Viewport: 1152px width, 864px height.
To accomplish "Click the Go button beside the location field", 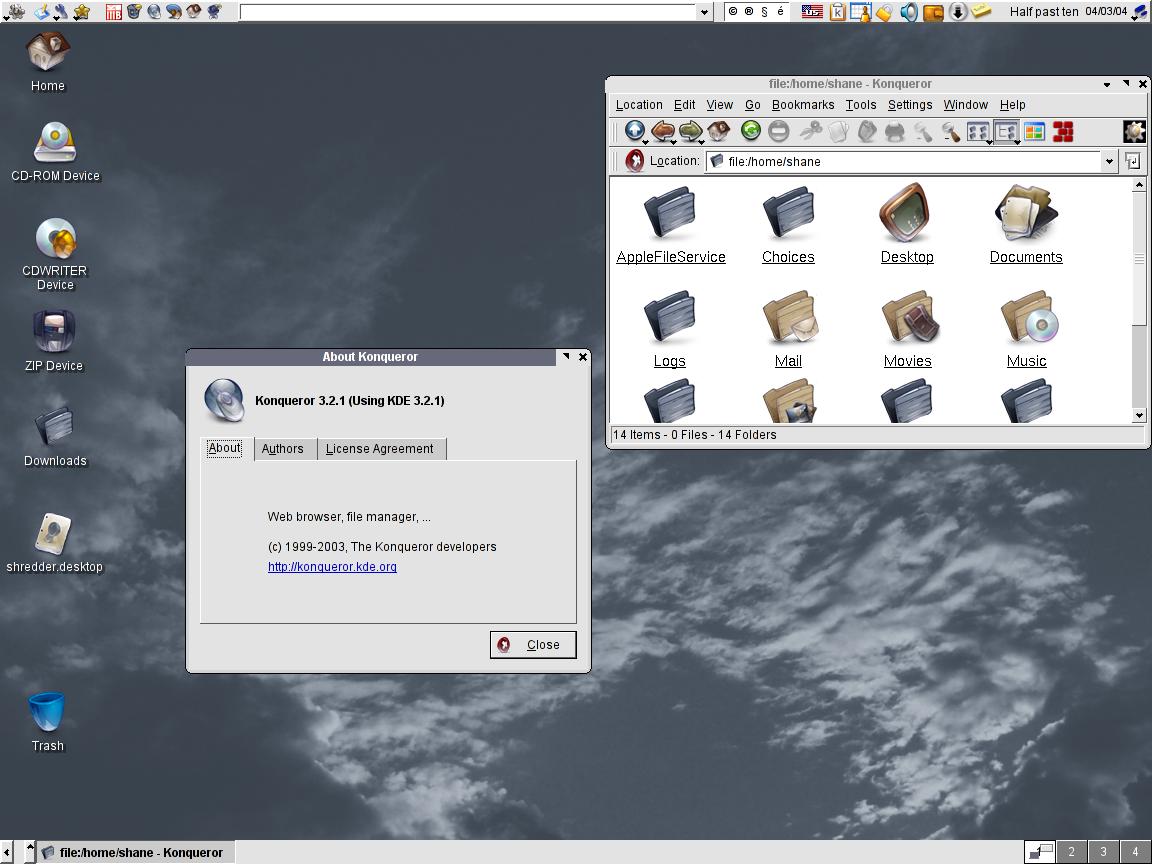I will point(1132,161).
